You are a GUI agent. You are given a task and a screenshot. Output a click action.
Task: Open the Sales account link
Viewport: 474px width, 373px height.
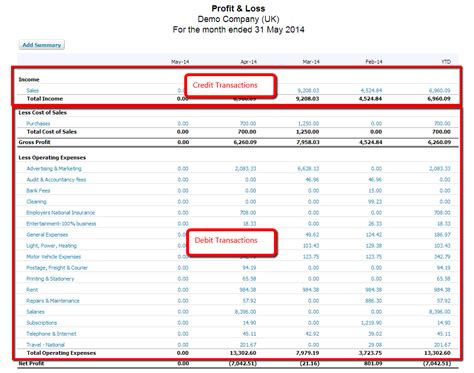coord(33,90)
